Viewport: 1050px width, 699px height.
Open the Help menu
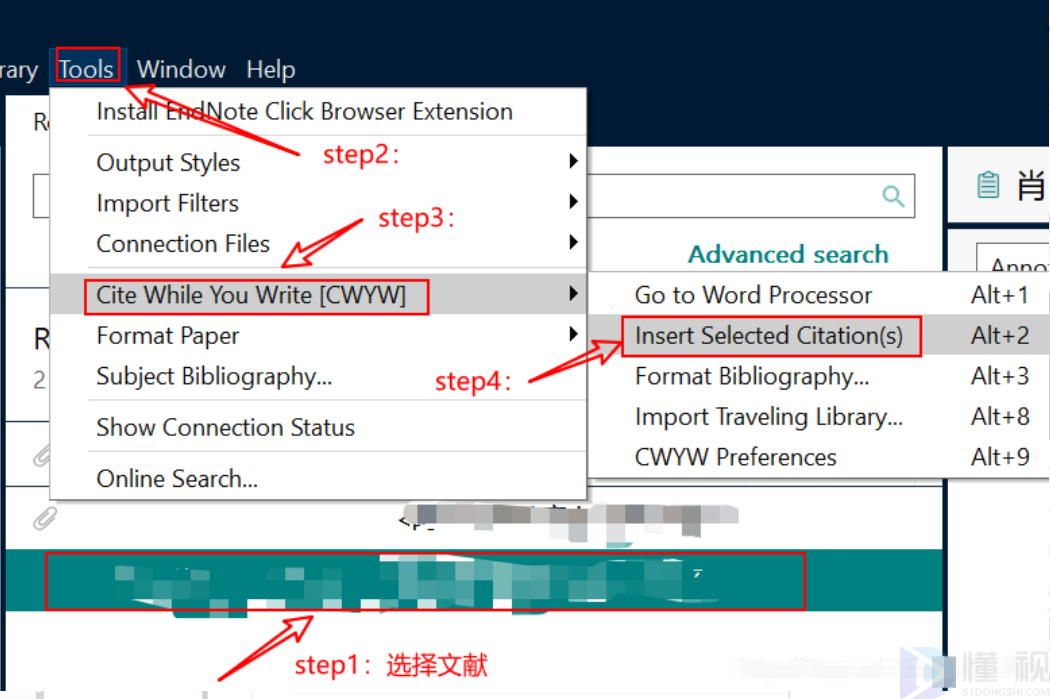[x=271, y=69]
